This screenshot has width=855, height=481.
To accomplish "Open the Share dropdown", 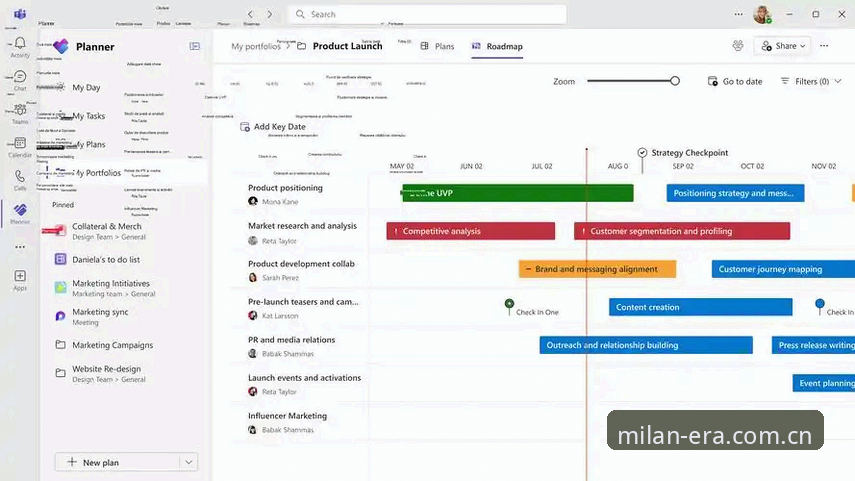I will click(782, 46).
